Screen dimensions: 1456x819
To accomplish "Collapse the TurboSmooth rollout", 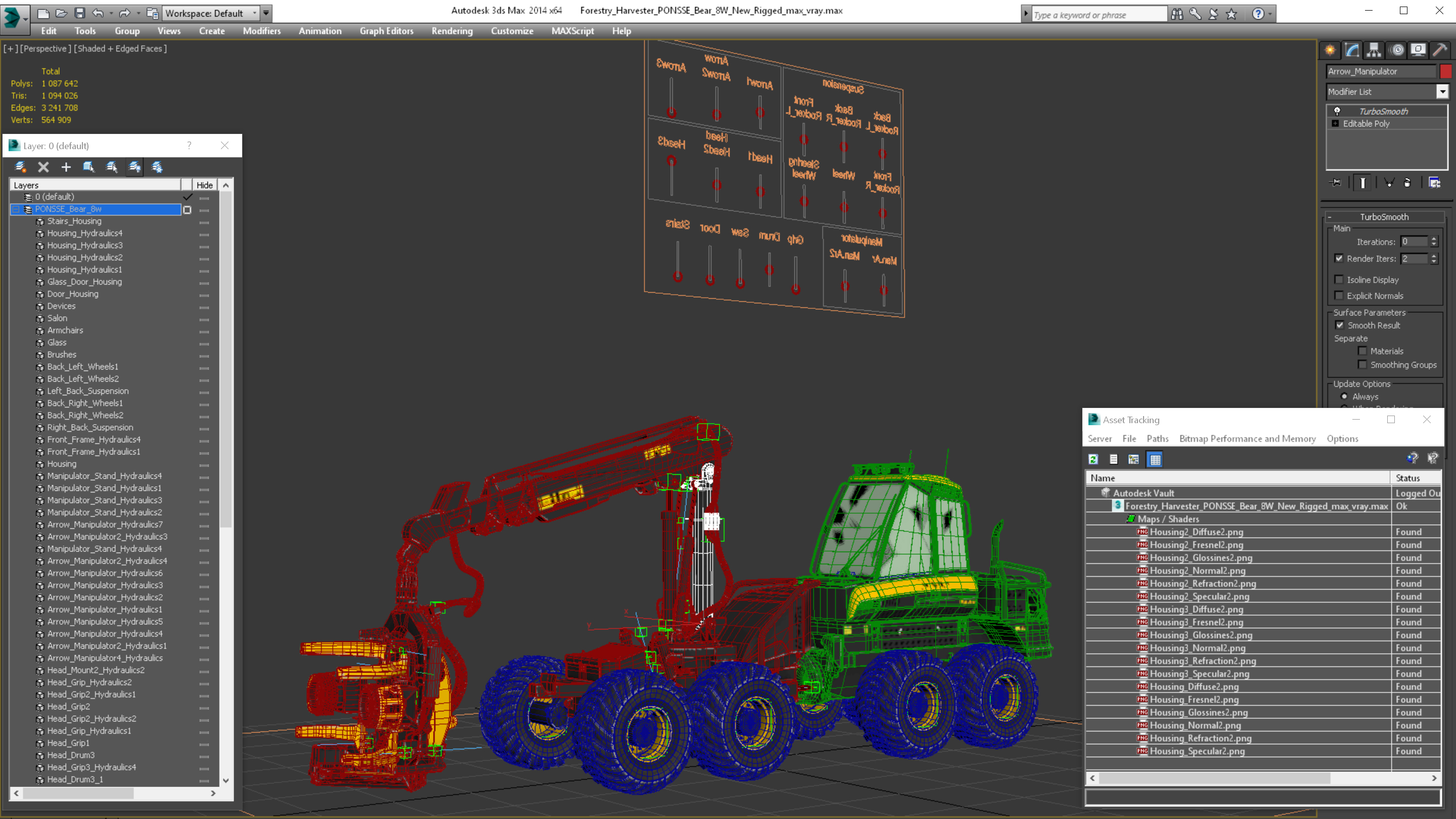I will click(1330, 217).
